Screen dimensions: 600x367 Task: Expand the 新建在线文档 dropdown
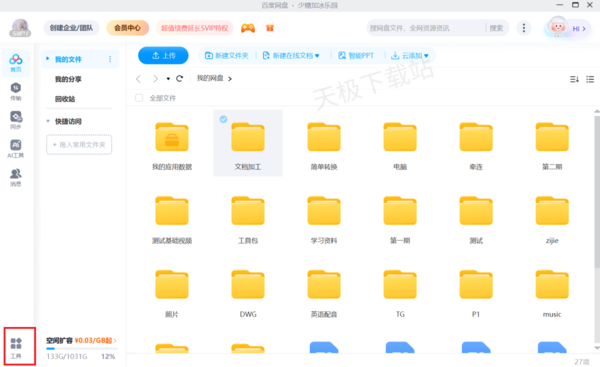pyautogui.click(x=317, y=56)
